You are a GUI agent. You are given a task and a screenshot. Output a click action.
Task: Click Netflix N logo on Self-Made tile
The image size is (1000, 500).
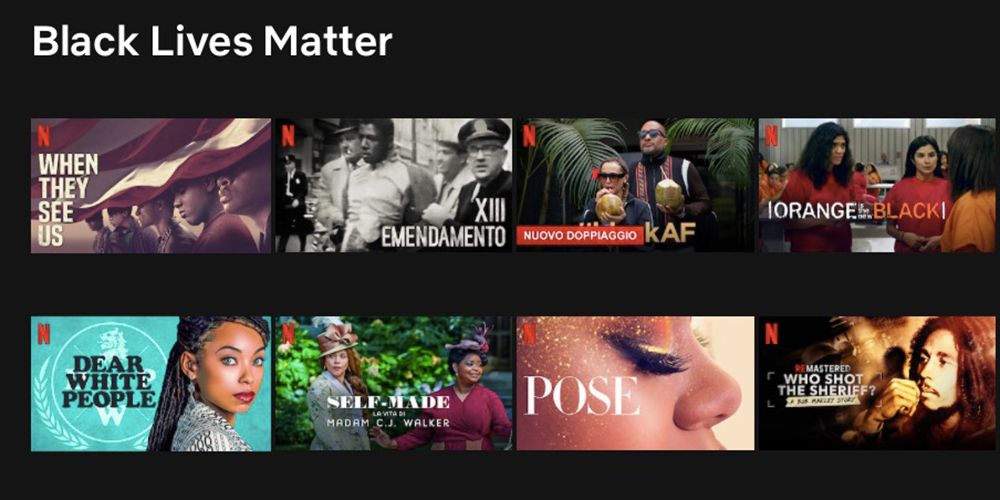coord(288,334)
